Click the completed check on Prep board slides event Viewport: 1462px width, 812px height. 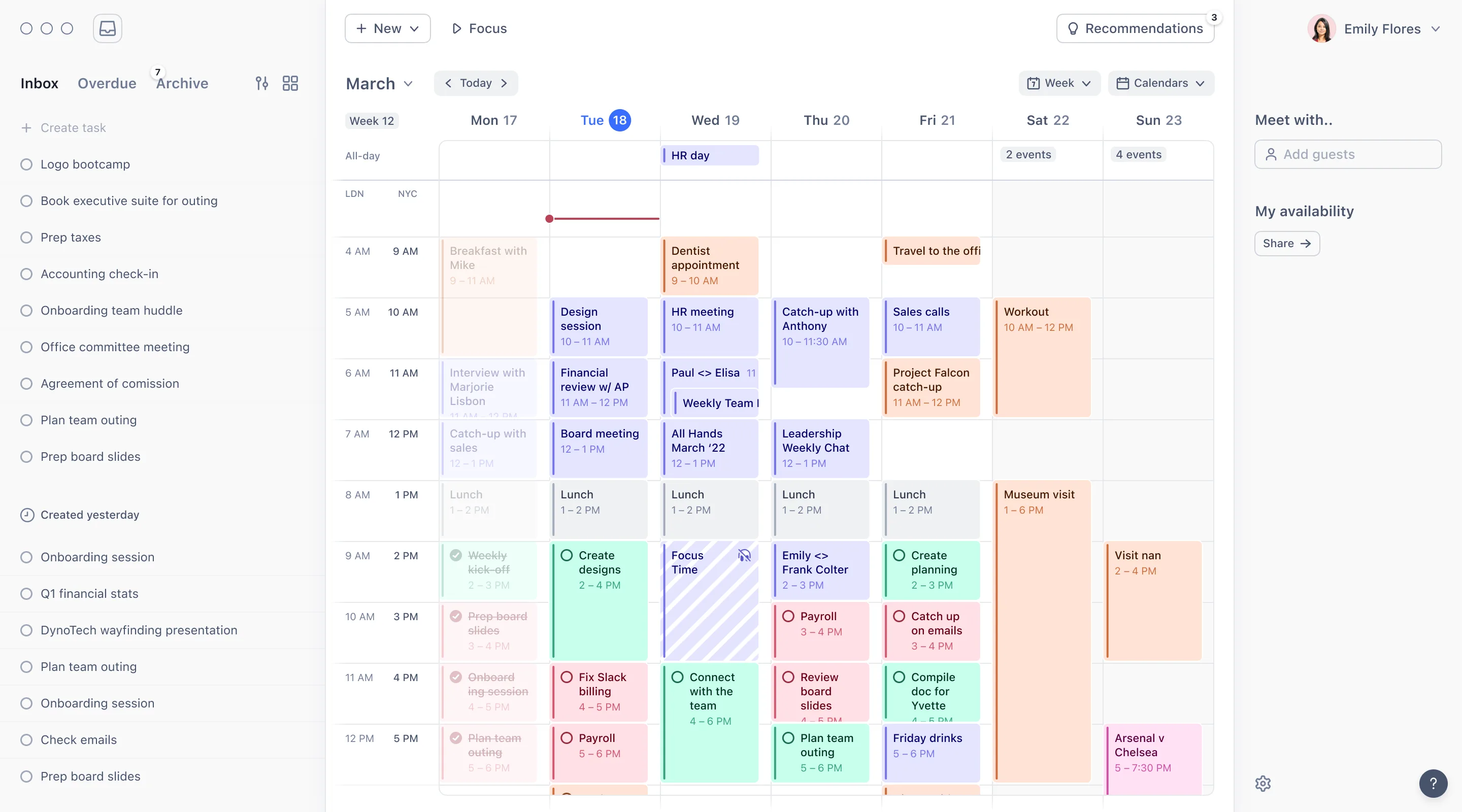point(456,616)
